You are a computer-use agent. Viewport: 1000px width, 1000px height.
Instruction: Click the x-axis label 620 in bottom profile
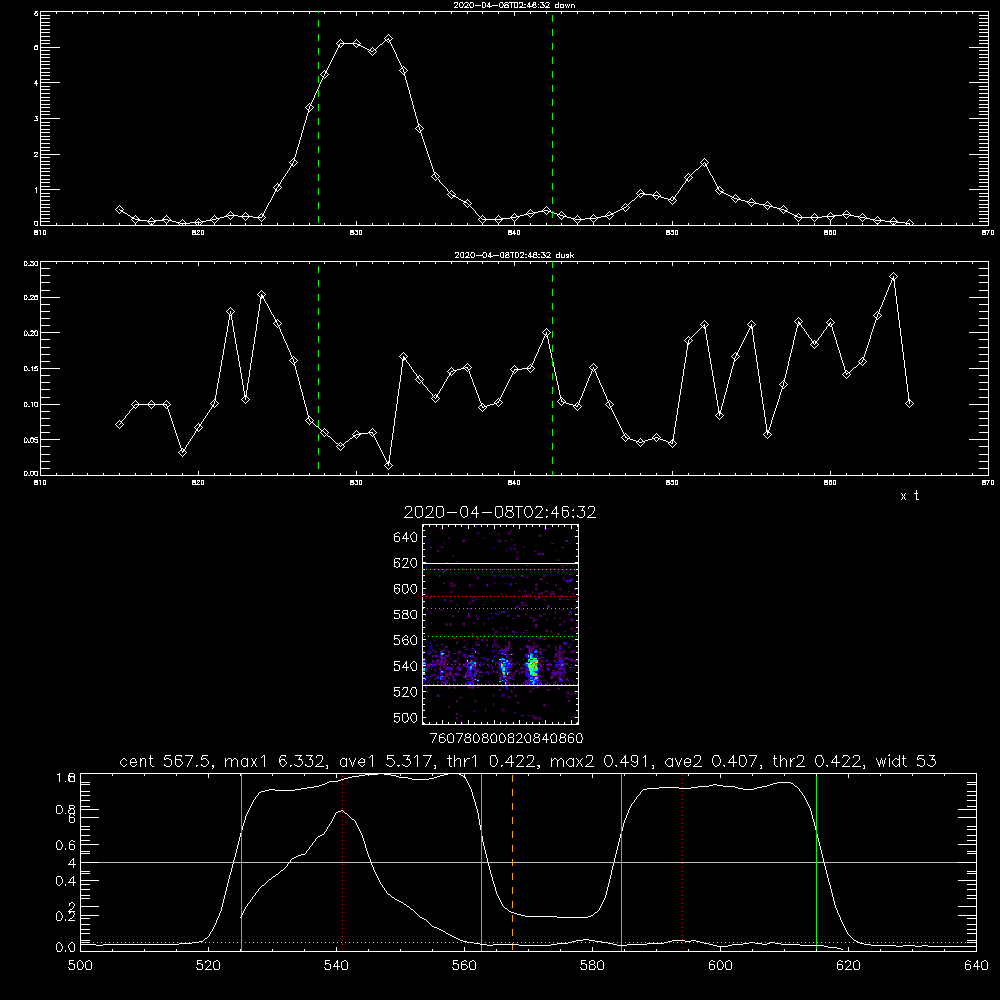pyautogui.click(x=848, y=966)
